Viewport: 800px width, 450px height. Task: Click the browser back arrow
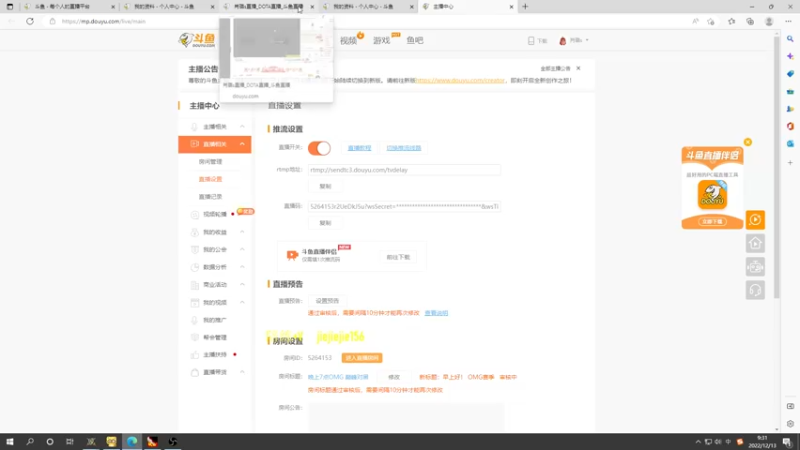[12, 21]
